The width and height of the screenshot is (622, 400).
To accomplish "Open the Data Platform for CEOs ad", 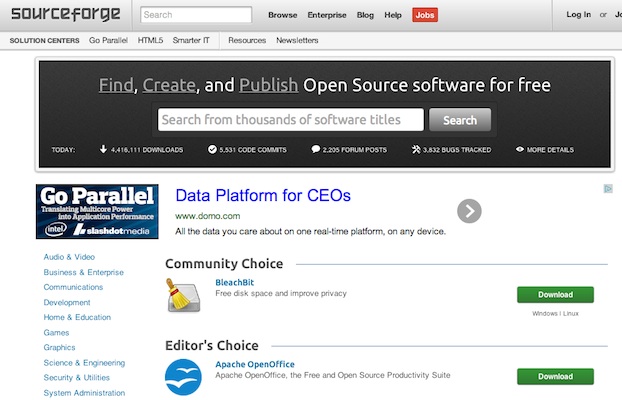I will coord(263,196).
